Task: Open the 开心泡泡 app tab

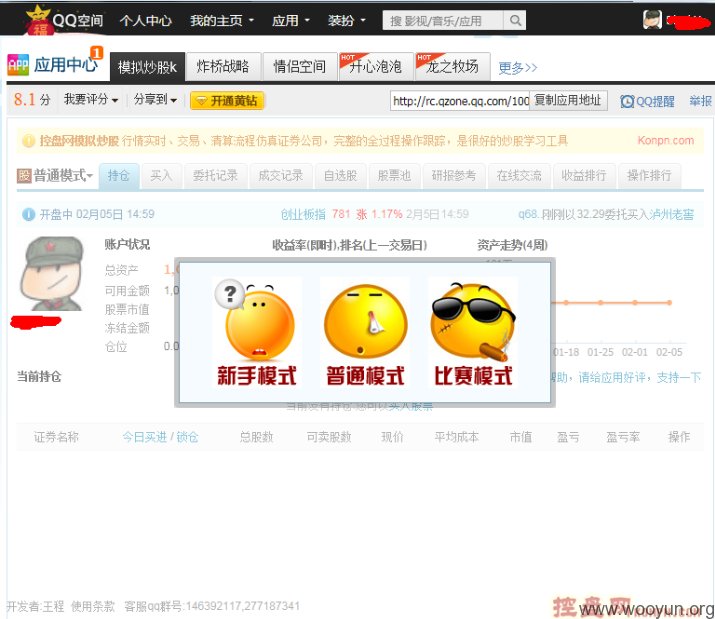Action: coord(376,67)
